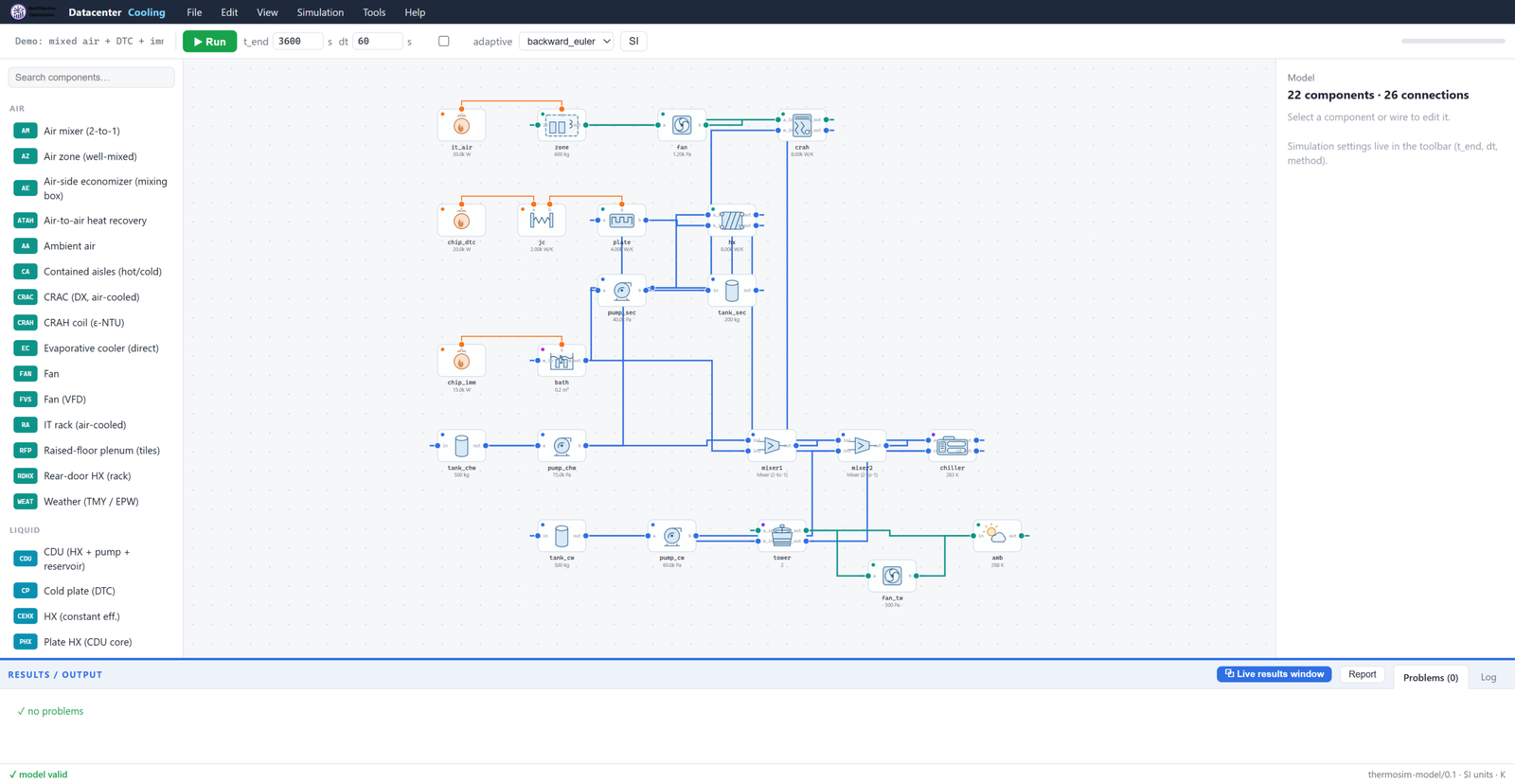Click the Report button
Screen dimensions: 1515x784
click(x=1362, y=674)
